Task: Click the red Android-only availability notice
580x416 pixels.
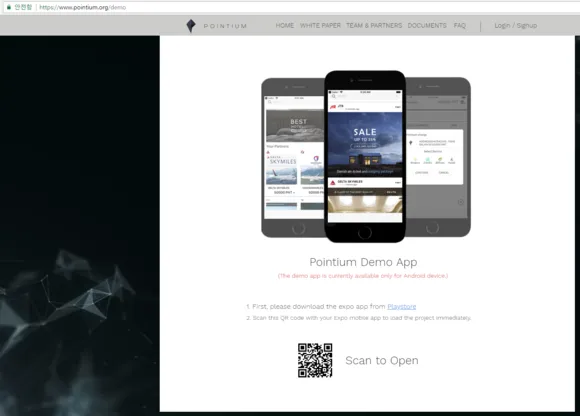Action: (x=363, y=276)
